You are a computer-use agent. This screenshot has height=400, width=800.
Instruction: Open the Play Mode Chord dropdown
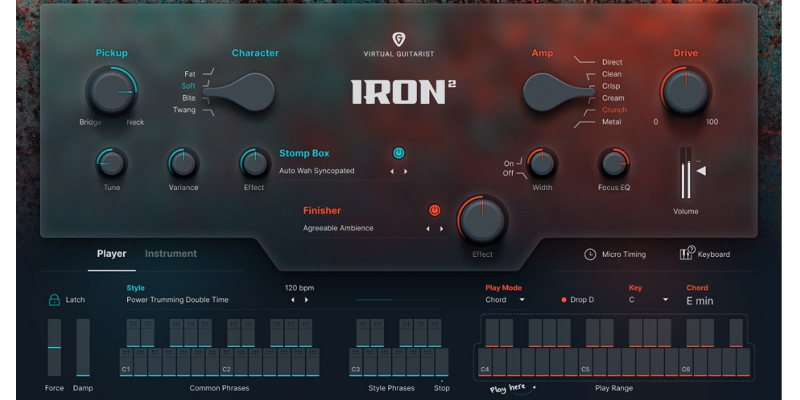pyautogui.click(x=505, y=300)
